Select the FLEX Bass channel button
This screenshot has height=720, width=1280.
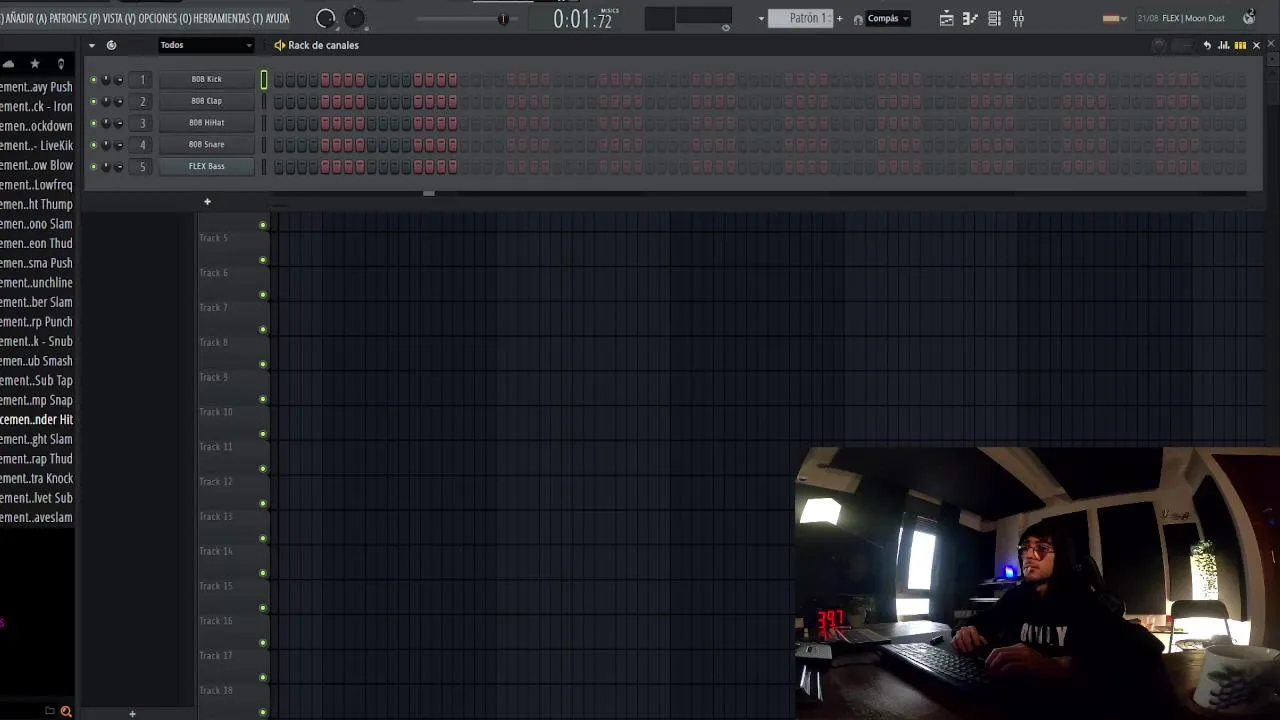click(x=207, y=166)
